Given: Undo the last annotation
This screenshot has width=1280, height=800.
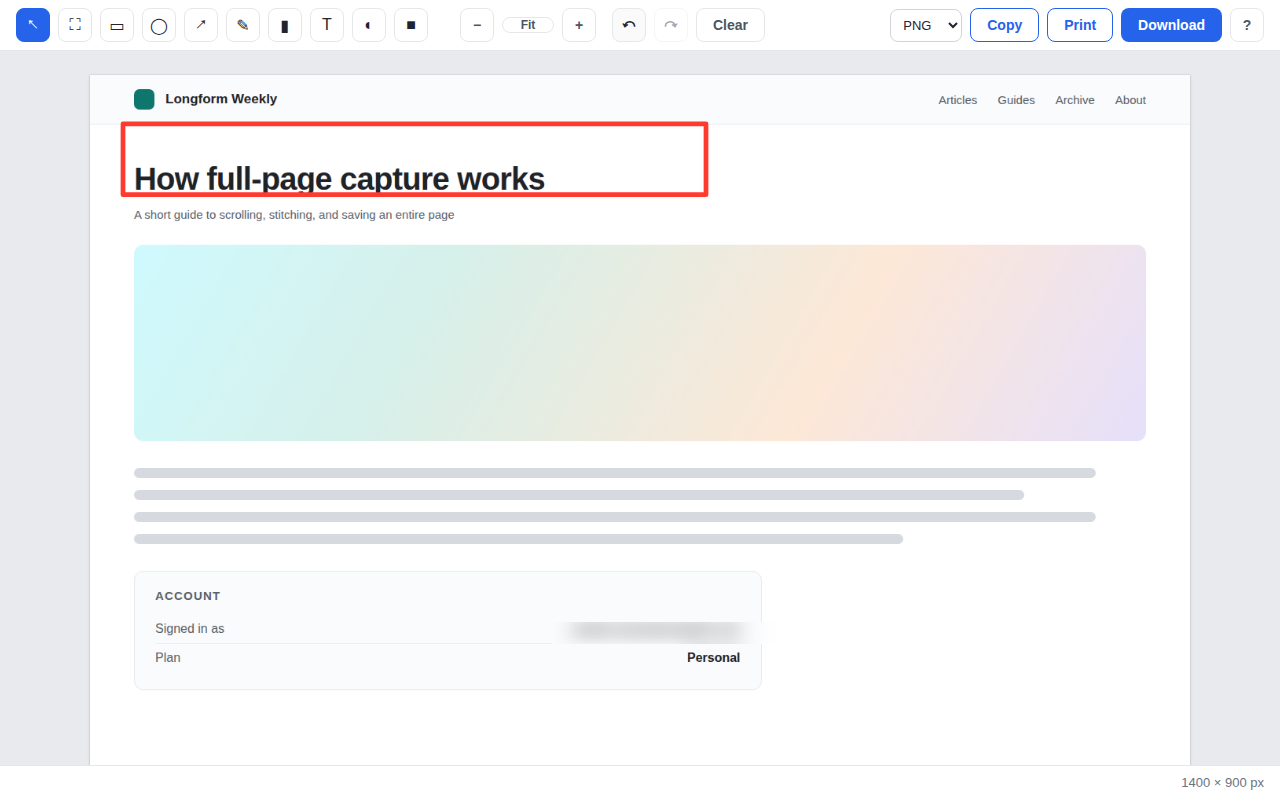Looking at the screenshot, I should [x=629, y=25].
